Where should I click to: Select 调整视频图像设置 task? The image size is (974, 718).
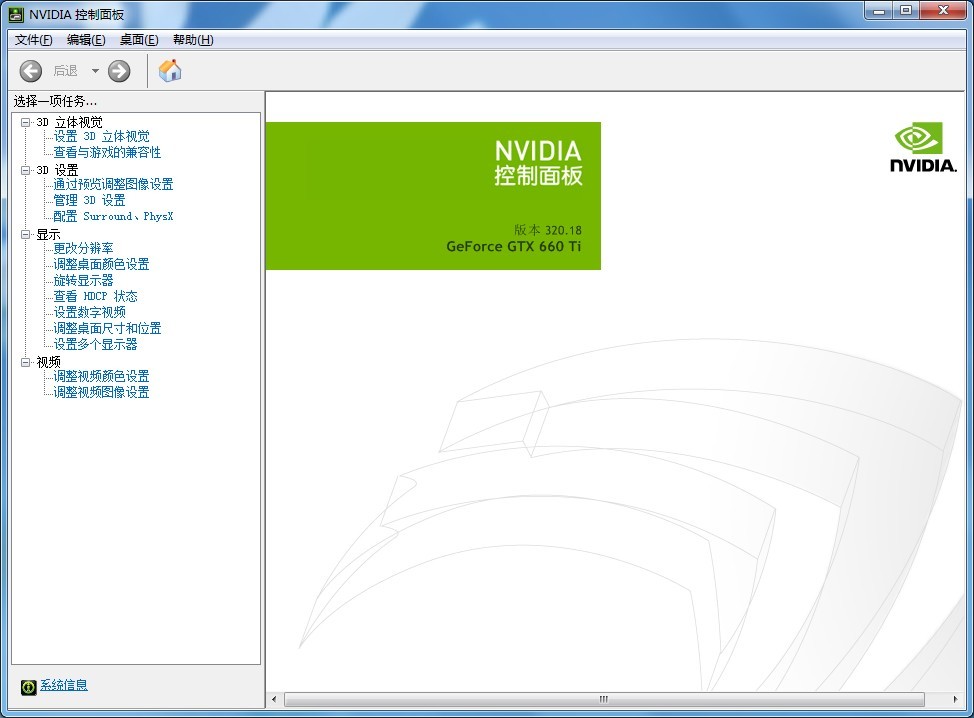(101, 392)
